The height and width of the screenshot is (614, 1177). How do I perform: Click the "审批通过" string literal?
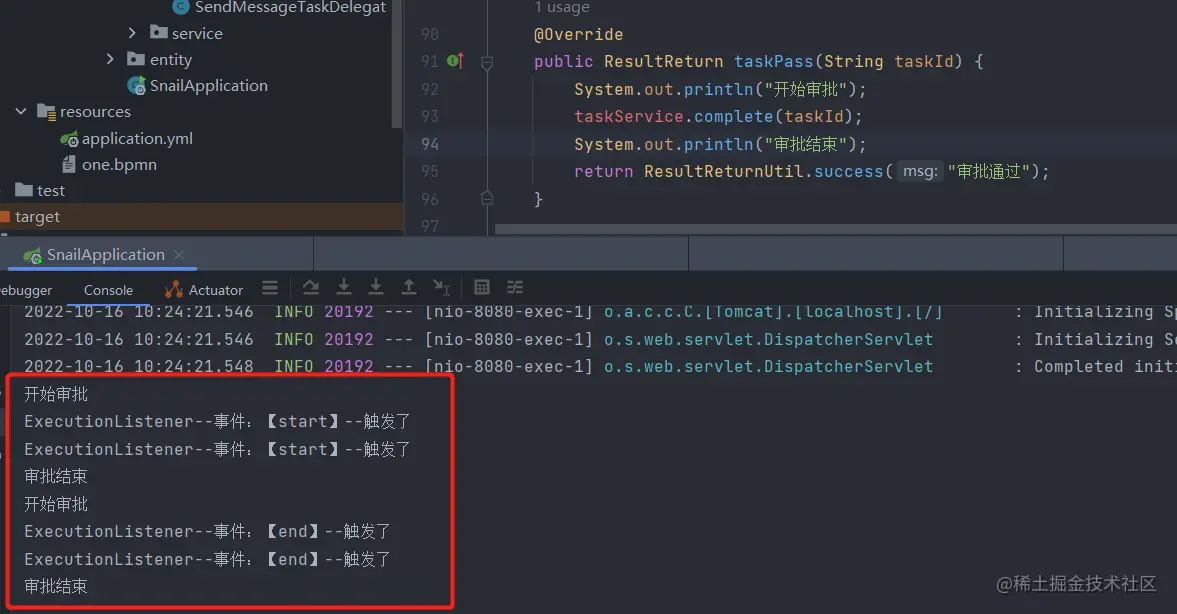tap(988, 171)
